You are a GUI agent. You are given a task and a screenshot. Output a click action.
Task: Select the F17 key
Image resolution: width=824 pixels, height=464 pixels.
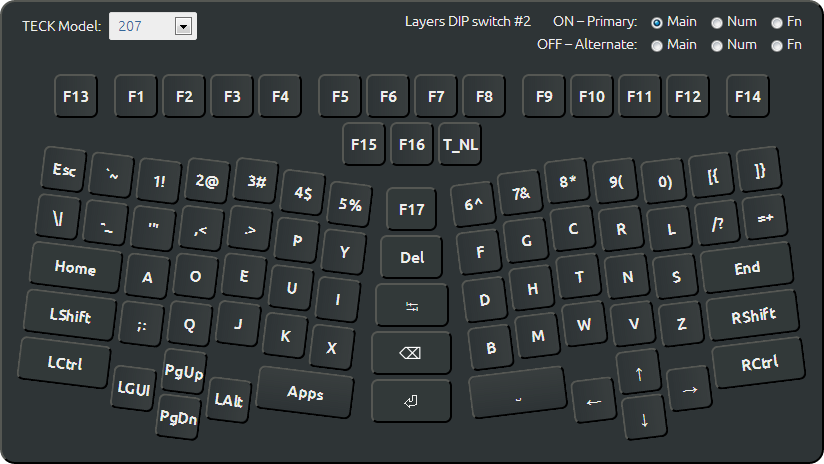point(411,209)
